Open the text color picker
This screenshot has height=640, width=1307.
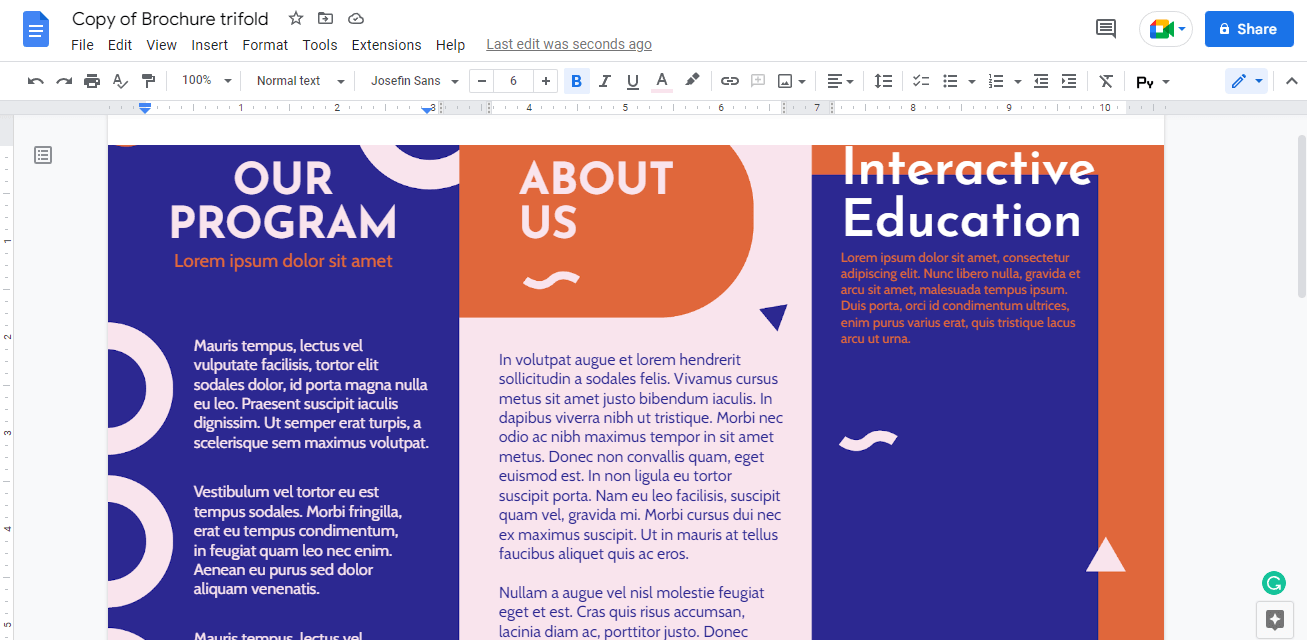661,81
